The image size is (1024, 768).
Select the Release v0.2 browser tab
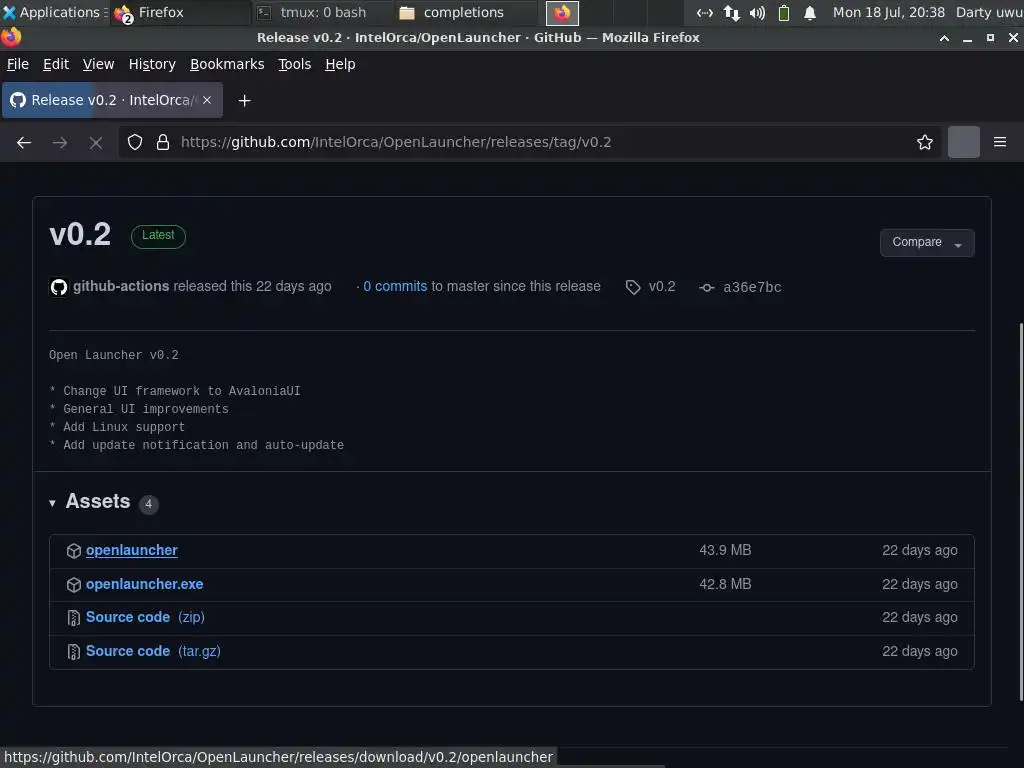point(112,100)
